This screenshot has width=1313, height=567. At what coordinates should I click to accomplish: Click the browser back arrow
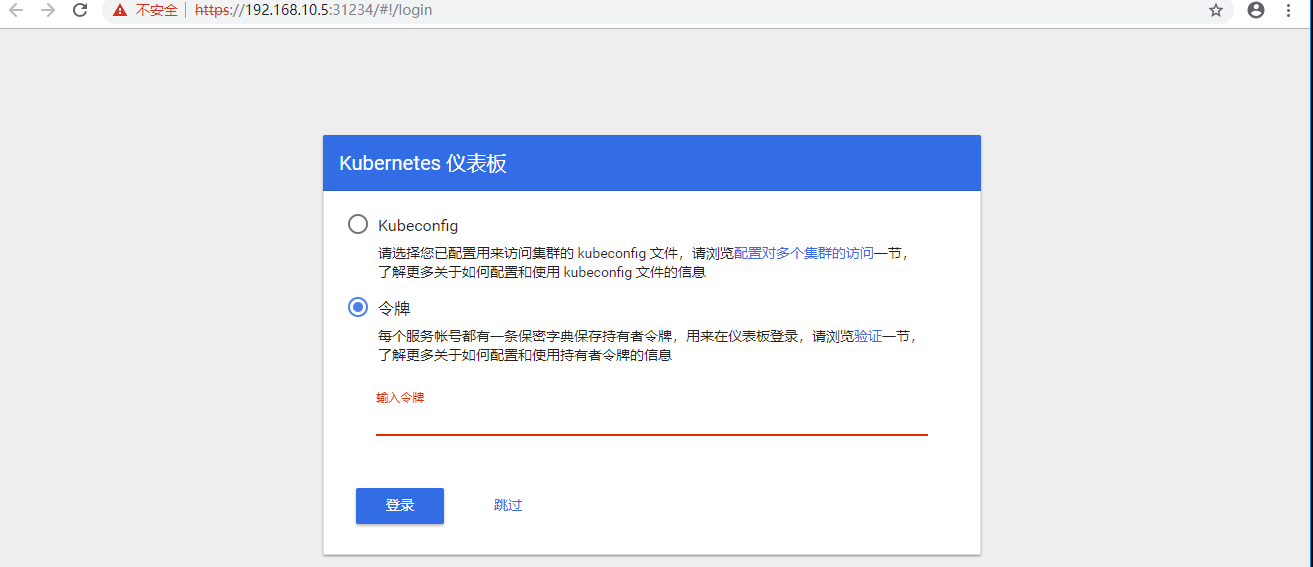tap(17, 10)
